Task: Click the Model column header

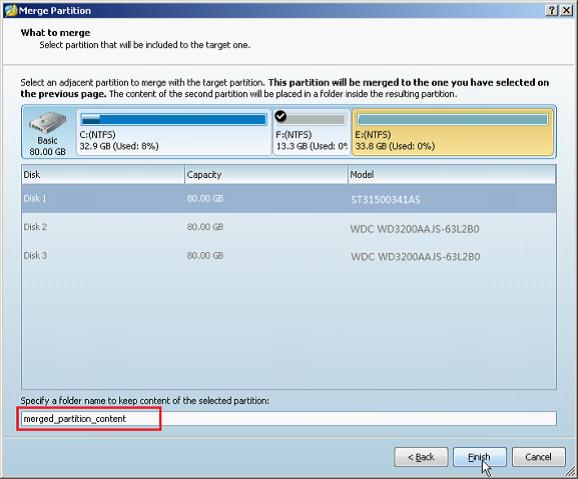Action: click(x=452, y=174)
